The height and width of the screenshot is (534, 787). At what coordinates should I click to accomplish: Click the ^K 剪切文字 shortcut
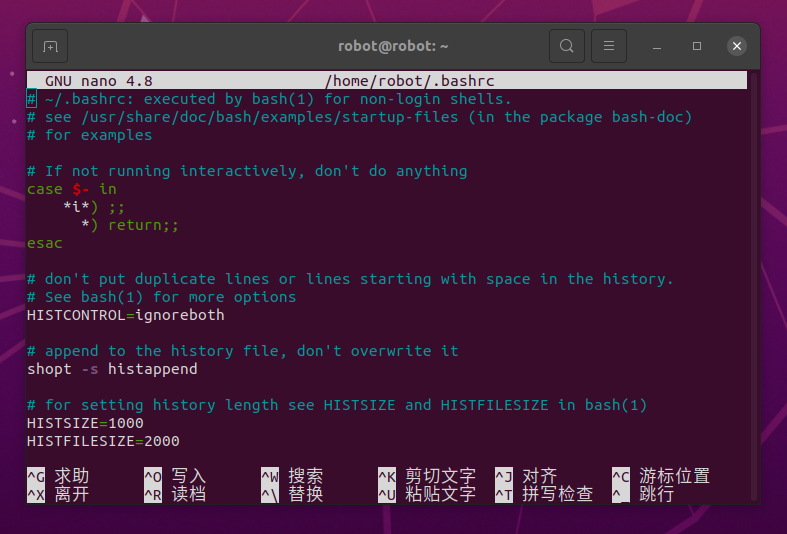click(x=427, y=476)
